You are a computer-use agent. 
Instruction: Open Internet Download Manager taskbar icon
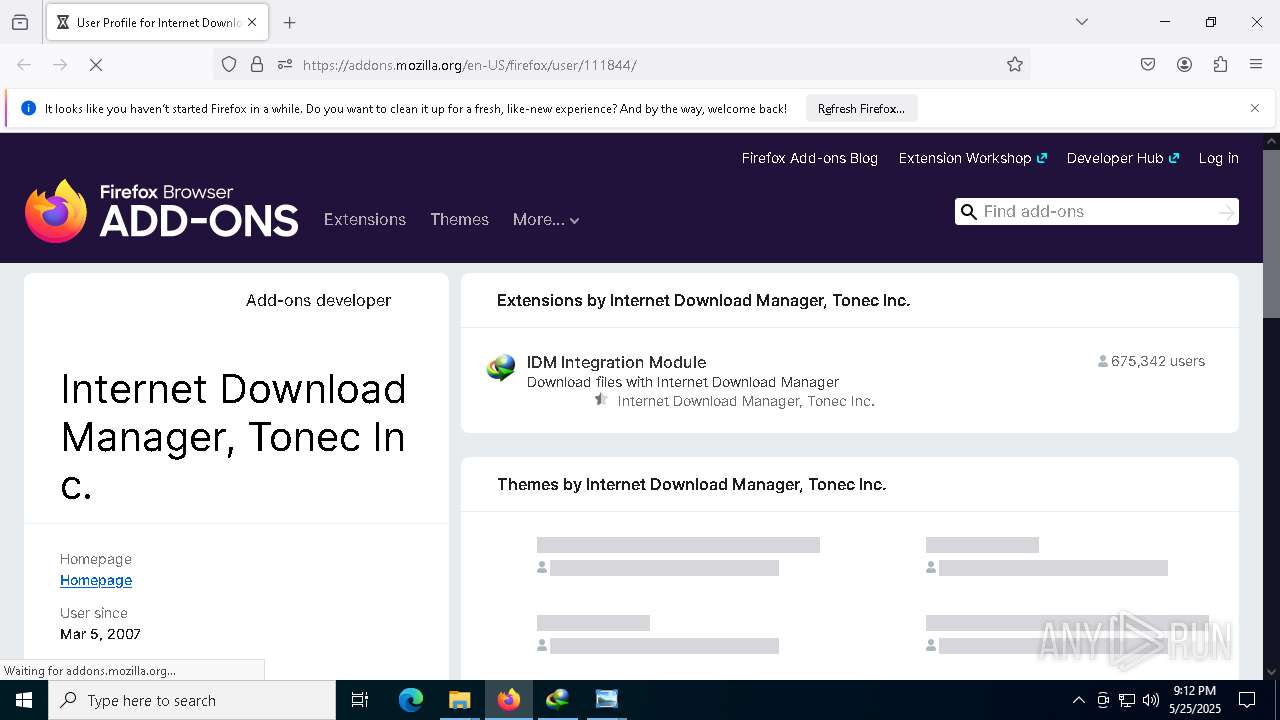tap(557, 700)
